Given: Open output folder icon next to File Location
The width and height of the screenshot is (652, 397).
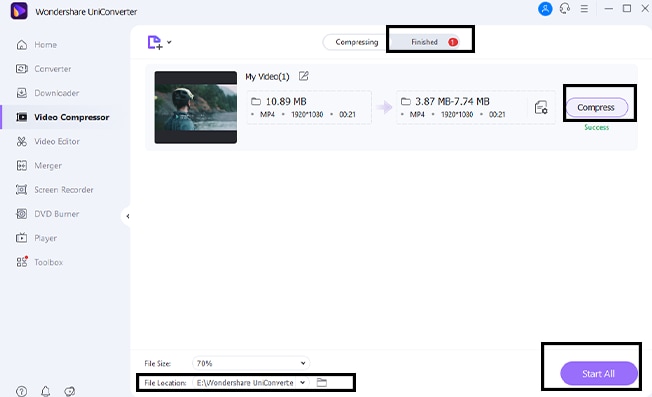Looking at the screenshot, I should 321,382.
